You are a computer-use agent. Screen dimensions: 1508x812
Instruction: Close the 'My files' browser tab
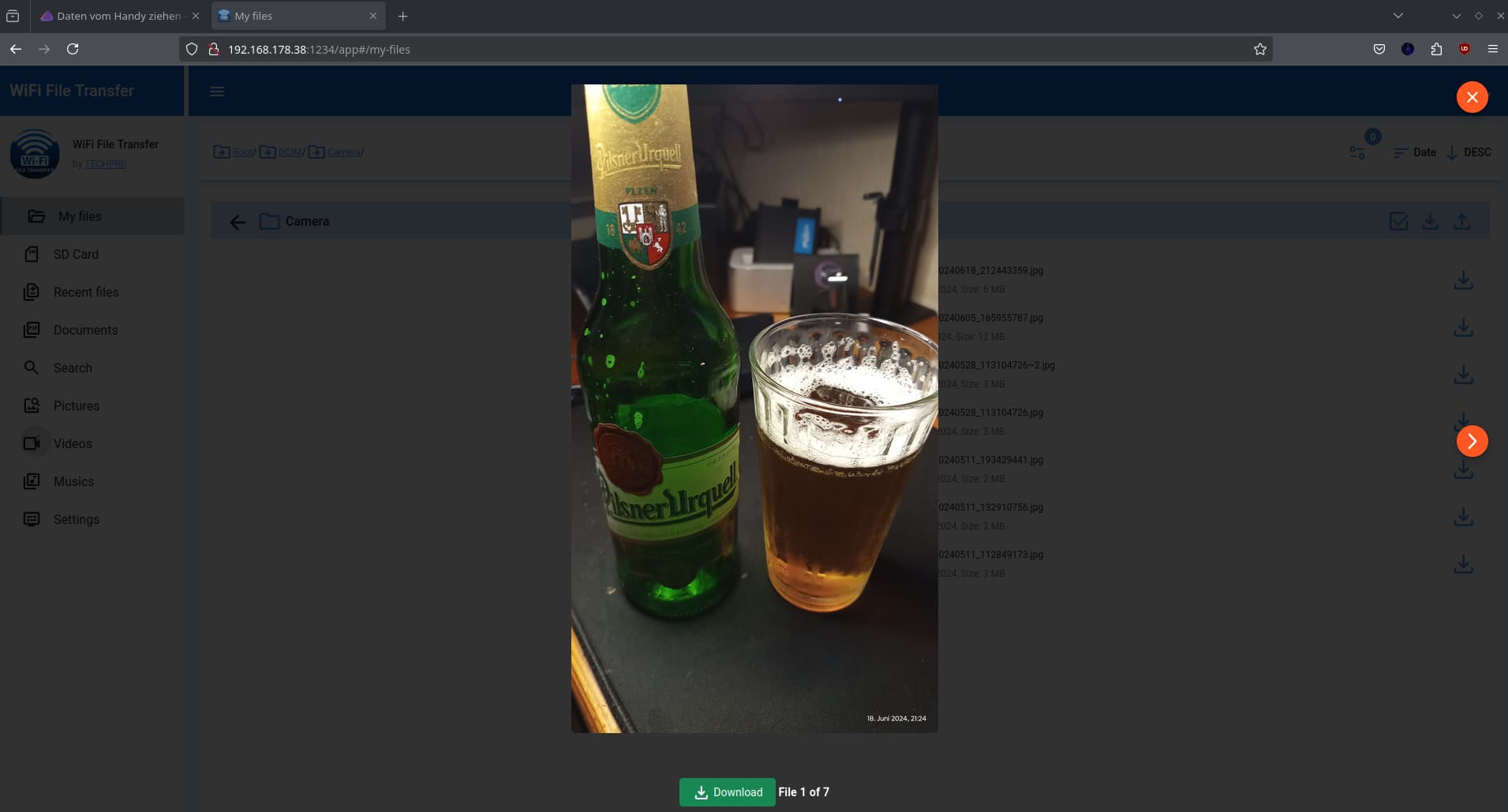pos(373,16)
